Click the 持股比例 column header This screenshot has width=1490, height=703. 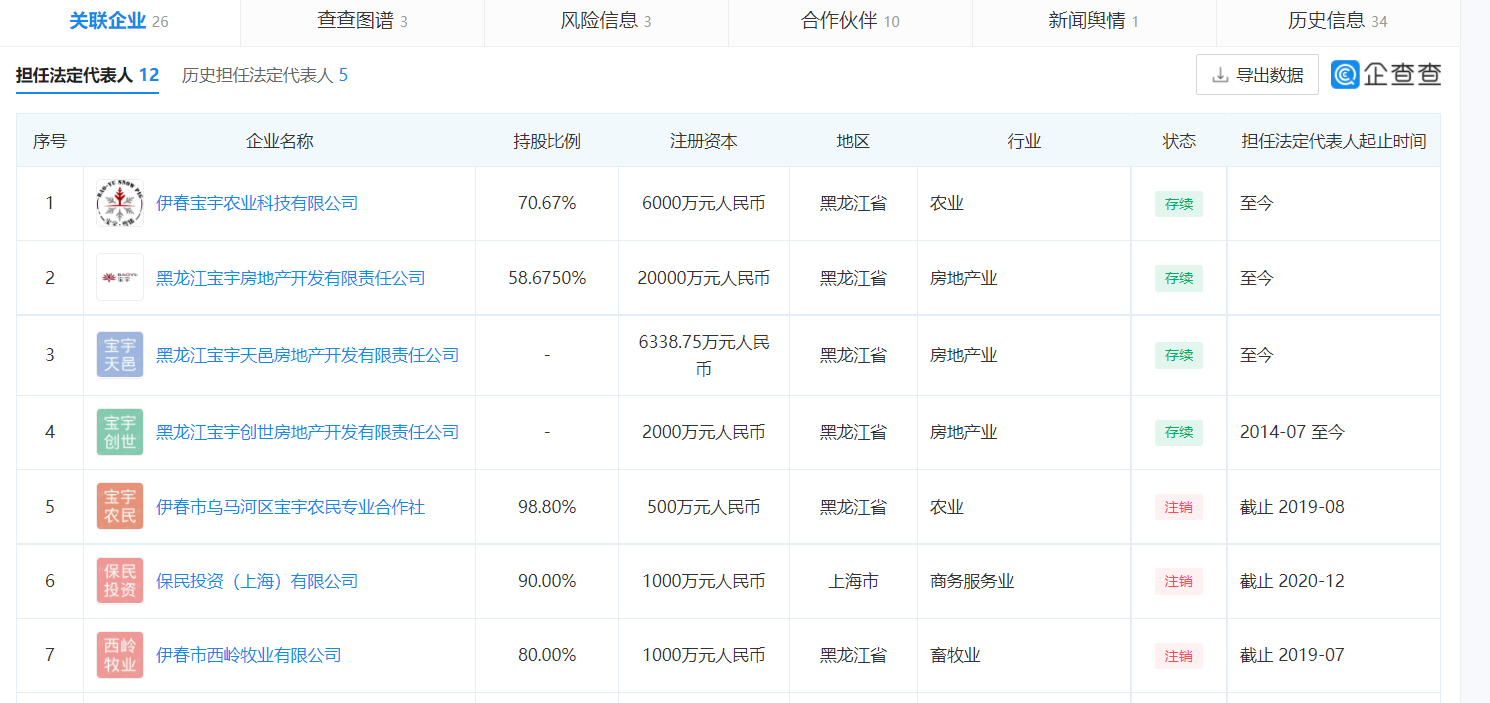[x=547, y=141]
